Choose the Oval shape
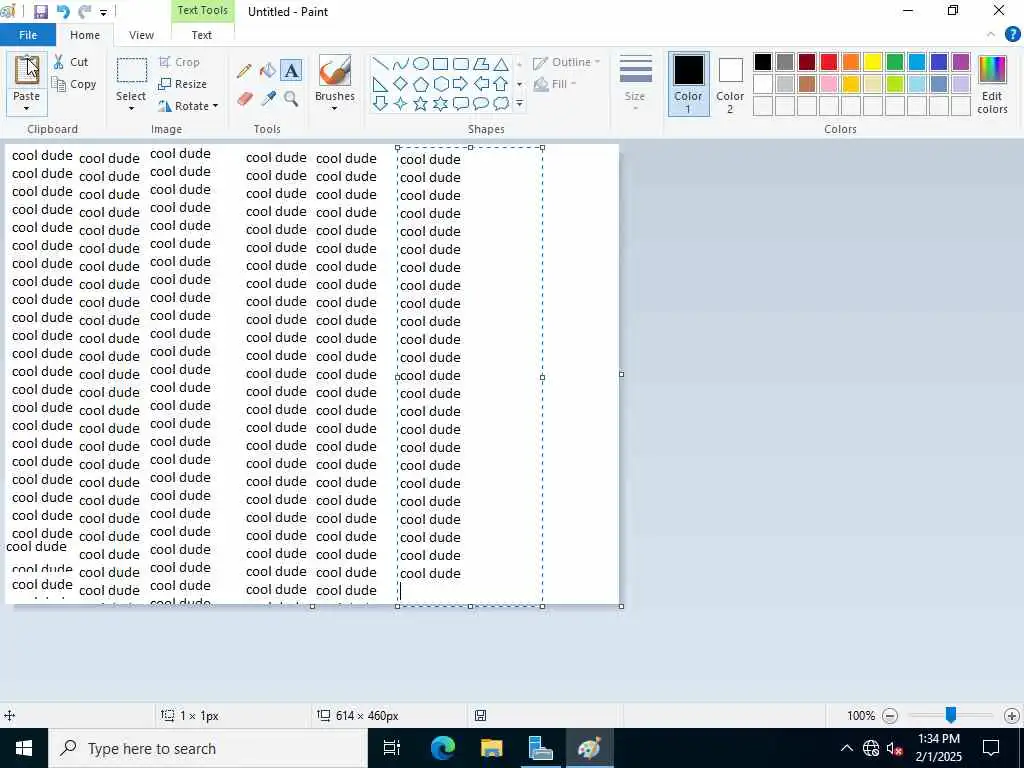Screen dimensions: 1024x768 tap(421, 63)
